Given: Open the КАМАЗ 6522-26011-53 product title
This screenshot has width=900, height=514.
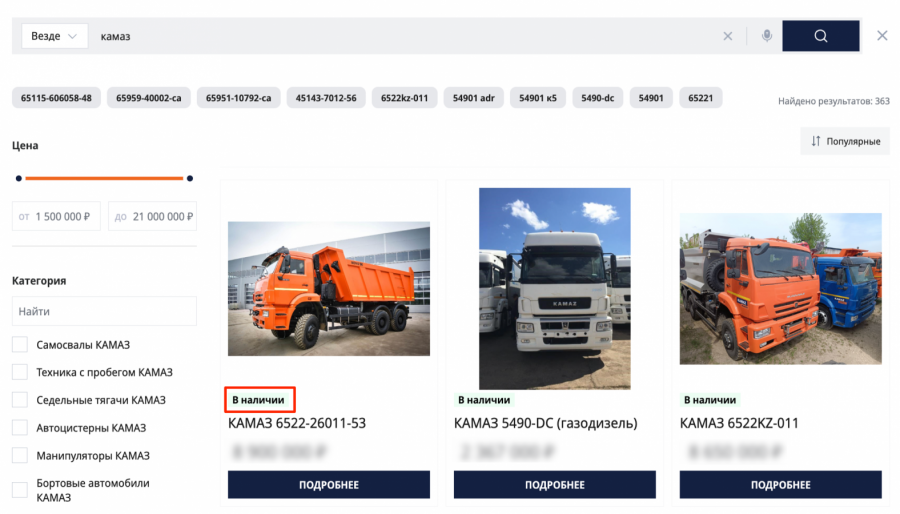Looking at the screenshot, I should coord(297,423).
